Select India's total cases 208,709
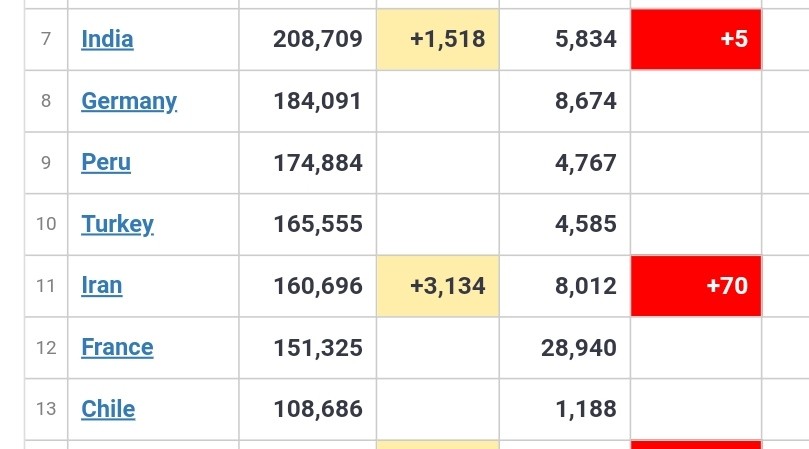809x449 pixels. [318, 39]
